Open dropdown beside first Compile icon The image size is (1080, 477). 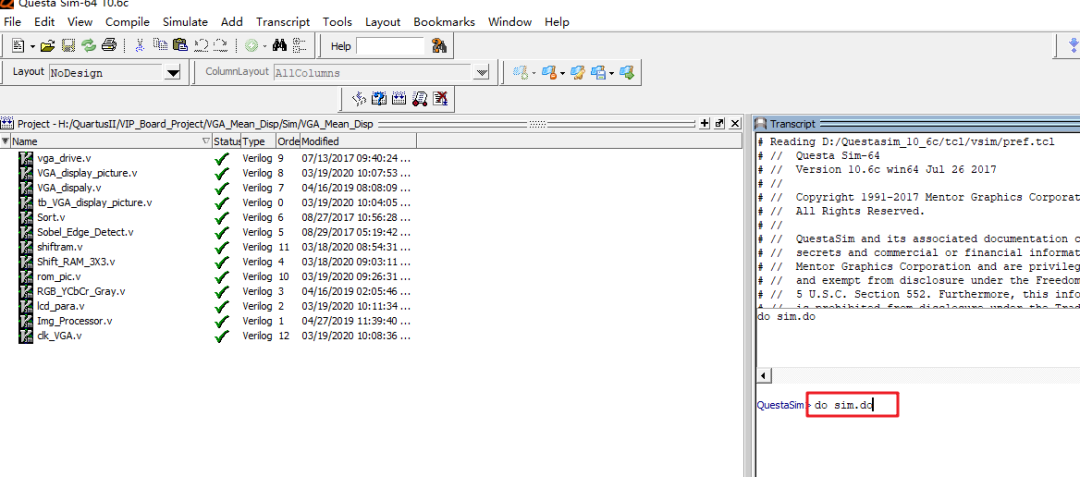(x=534, y=73)
